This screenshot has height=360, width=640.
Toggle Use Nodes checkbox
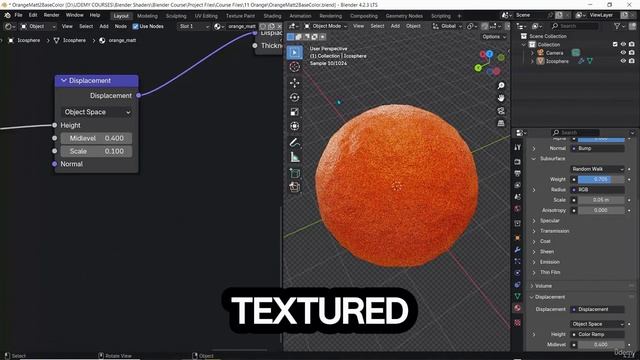pos(136,26)
